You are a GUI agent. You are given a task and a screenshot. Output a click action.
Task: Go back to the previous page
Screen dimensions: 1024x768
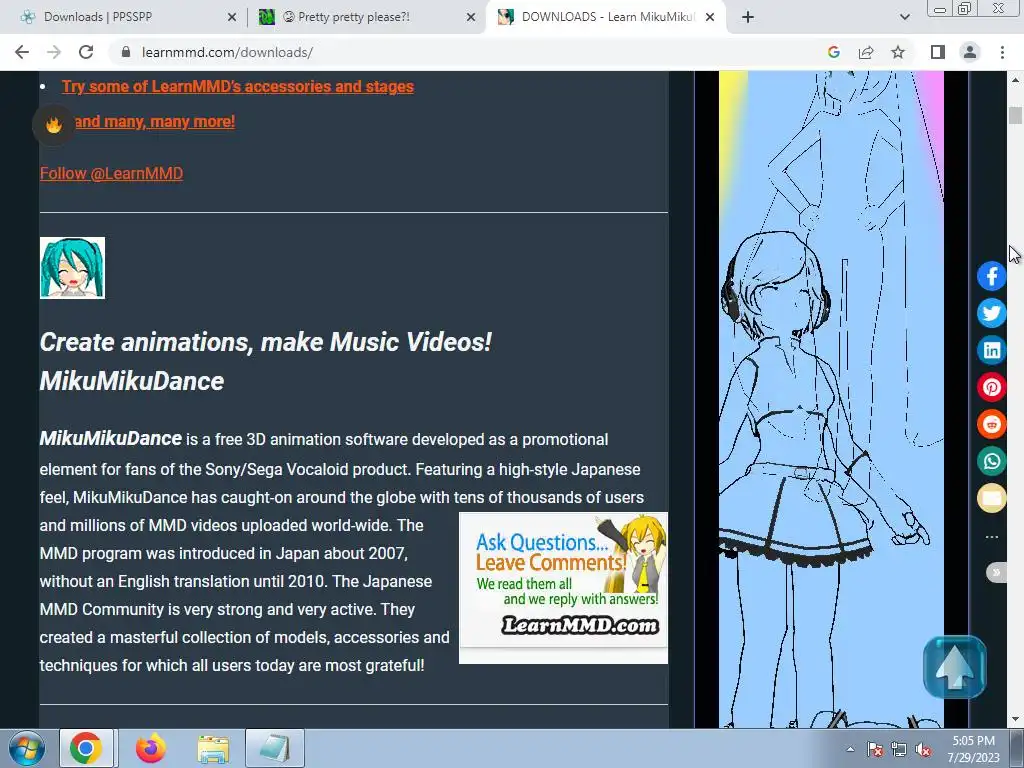click(x=22, y=52)
